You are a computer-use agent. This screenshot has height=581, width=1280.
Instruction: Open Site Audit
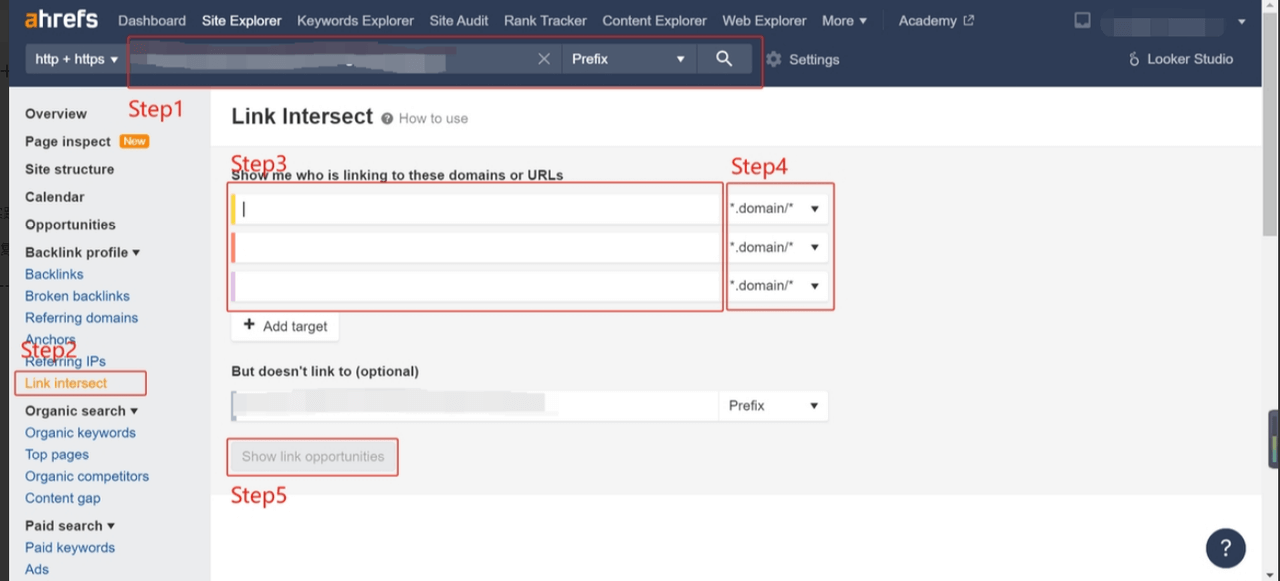(459, 20)
